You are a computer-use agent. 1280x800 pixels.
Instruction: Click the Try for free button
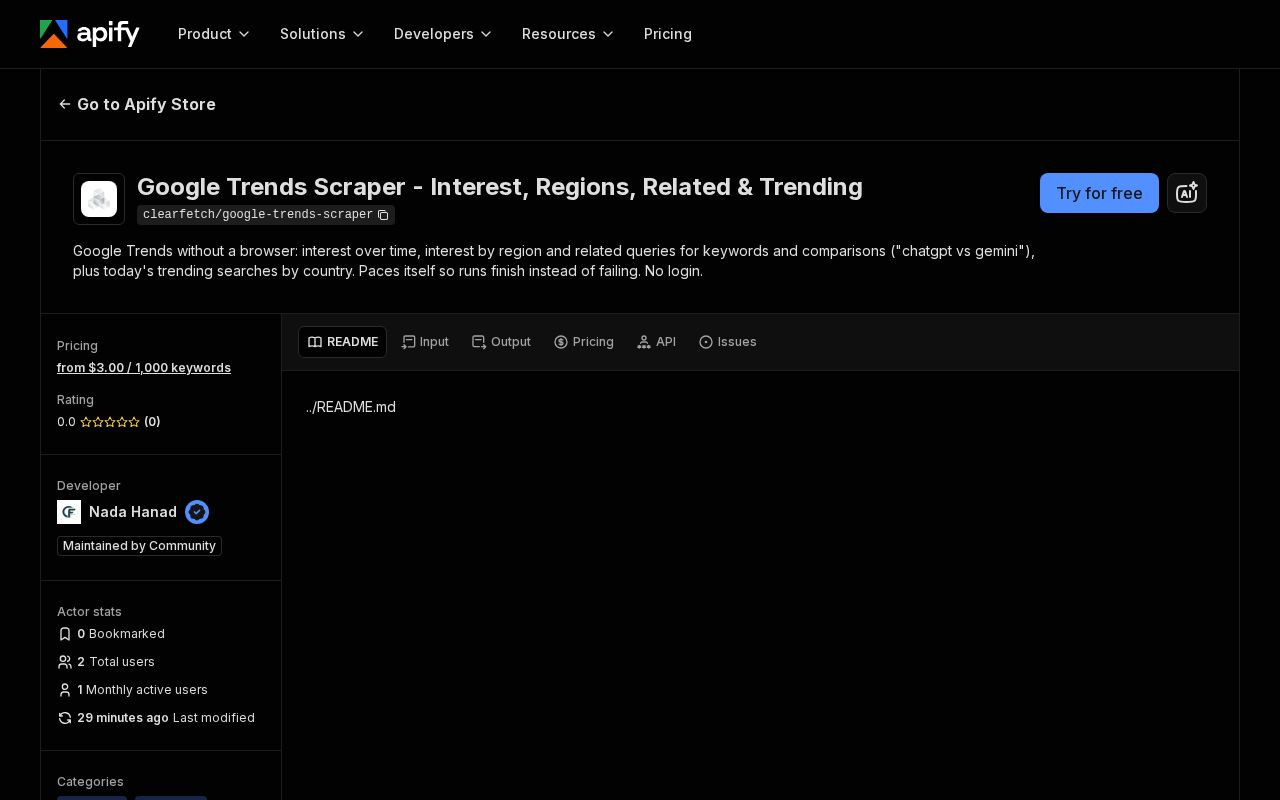(1099, 193)
